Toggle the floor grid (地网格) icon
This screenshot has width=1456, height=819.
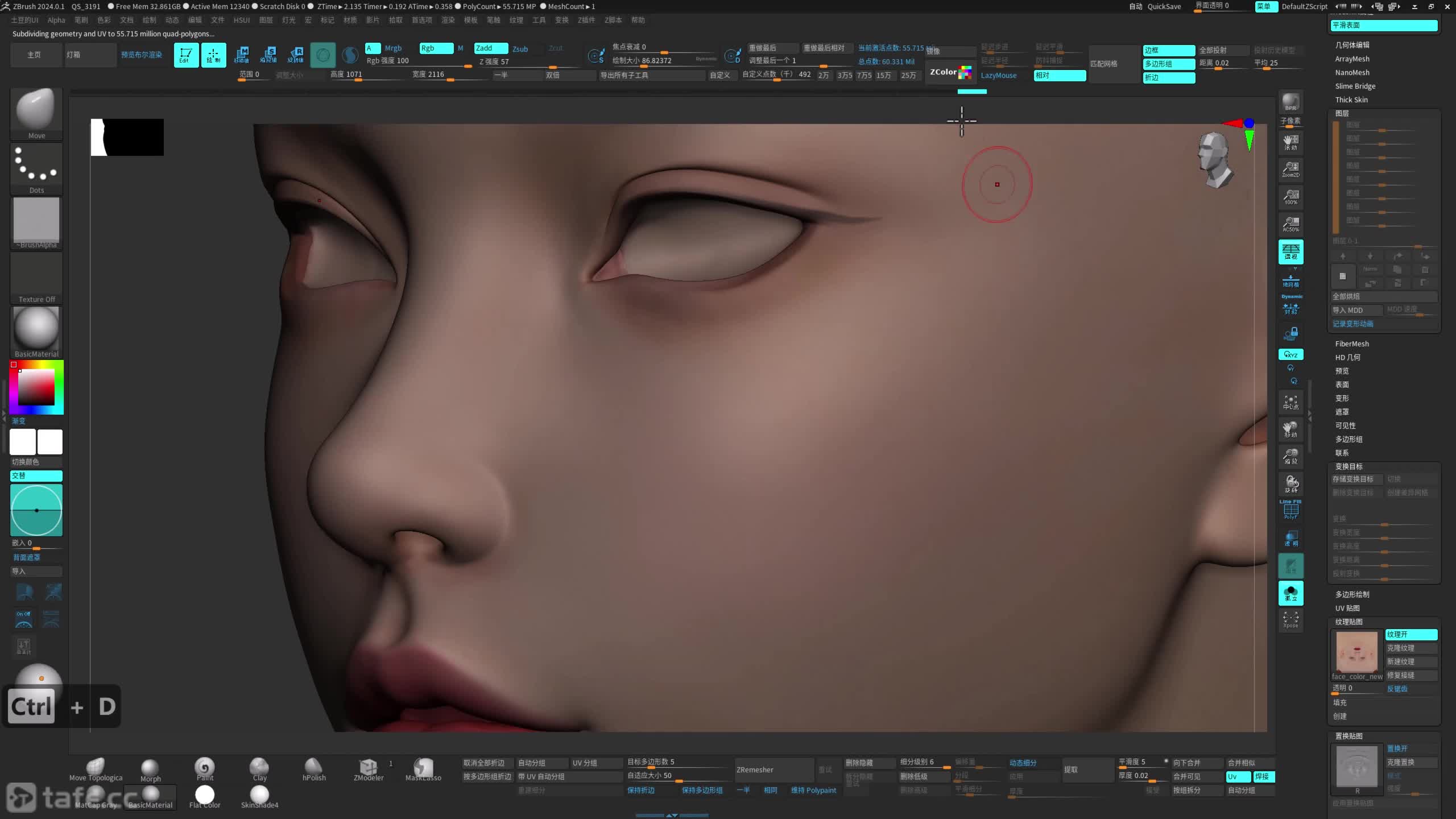click(1290, 280)
